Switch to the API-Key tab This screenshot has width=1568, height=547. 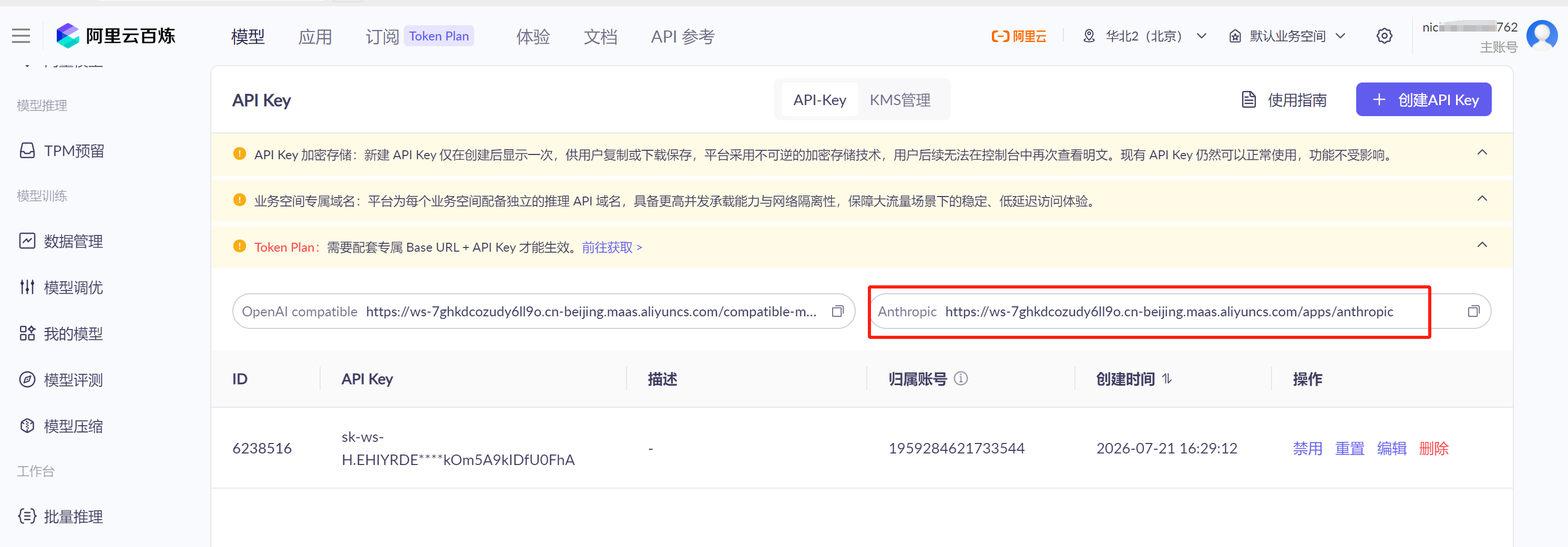(x=819, y=100)
